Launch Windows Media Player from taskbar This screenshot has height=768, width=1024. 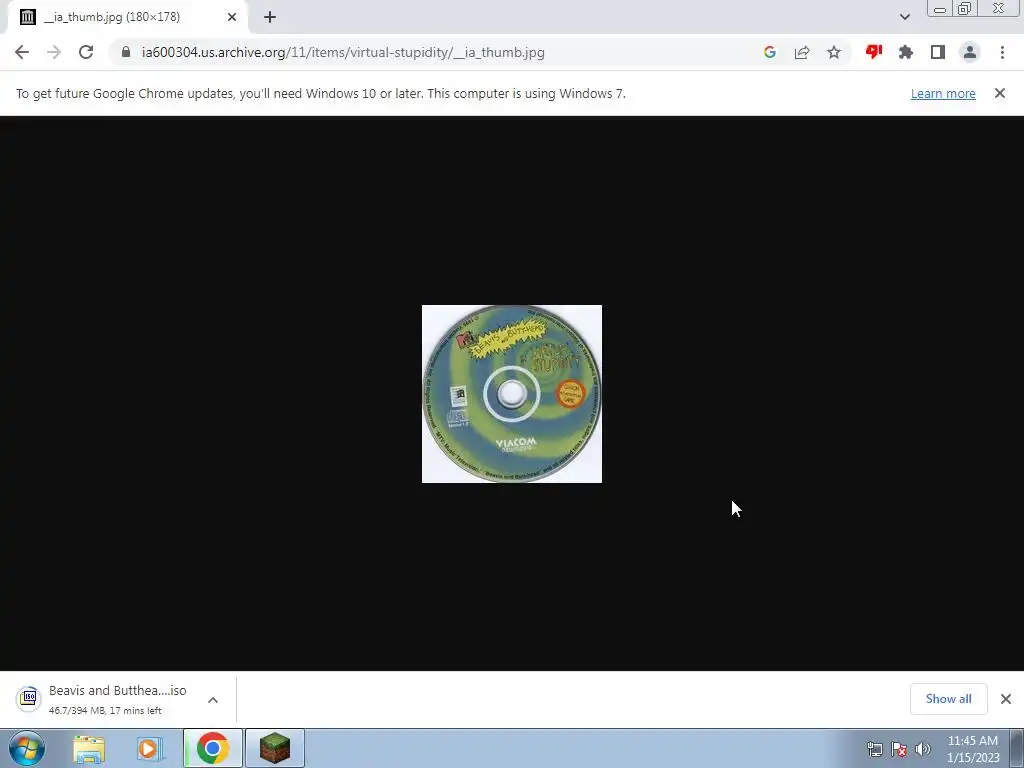tap(150, 748)
